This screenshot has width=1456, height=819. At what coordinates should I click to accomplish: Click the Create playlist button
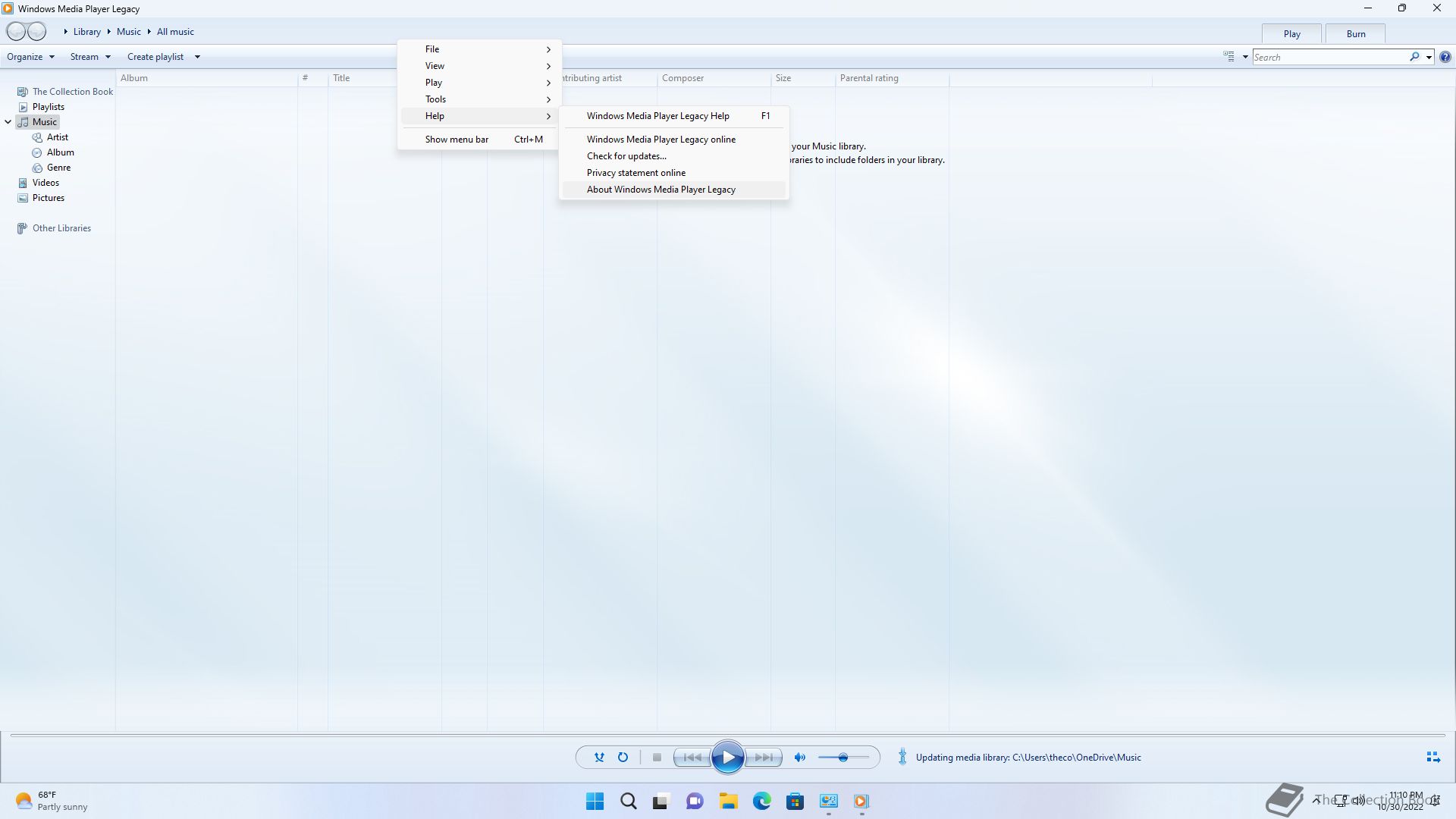[x=155, y=57]
